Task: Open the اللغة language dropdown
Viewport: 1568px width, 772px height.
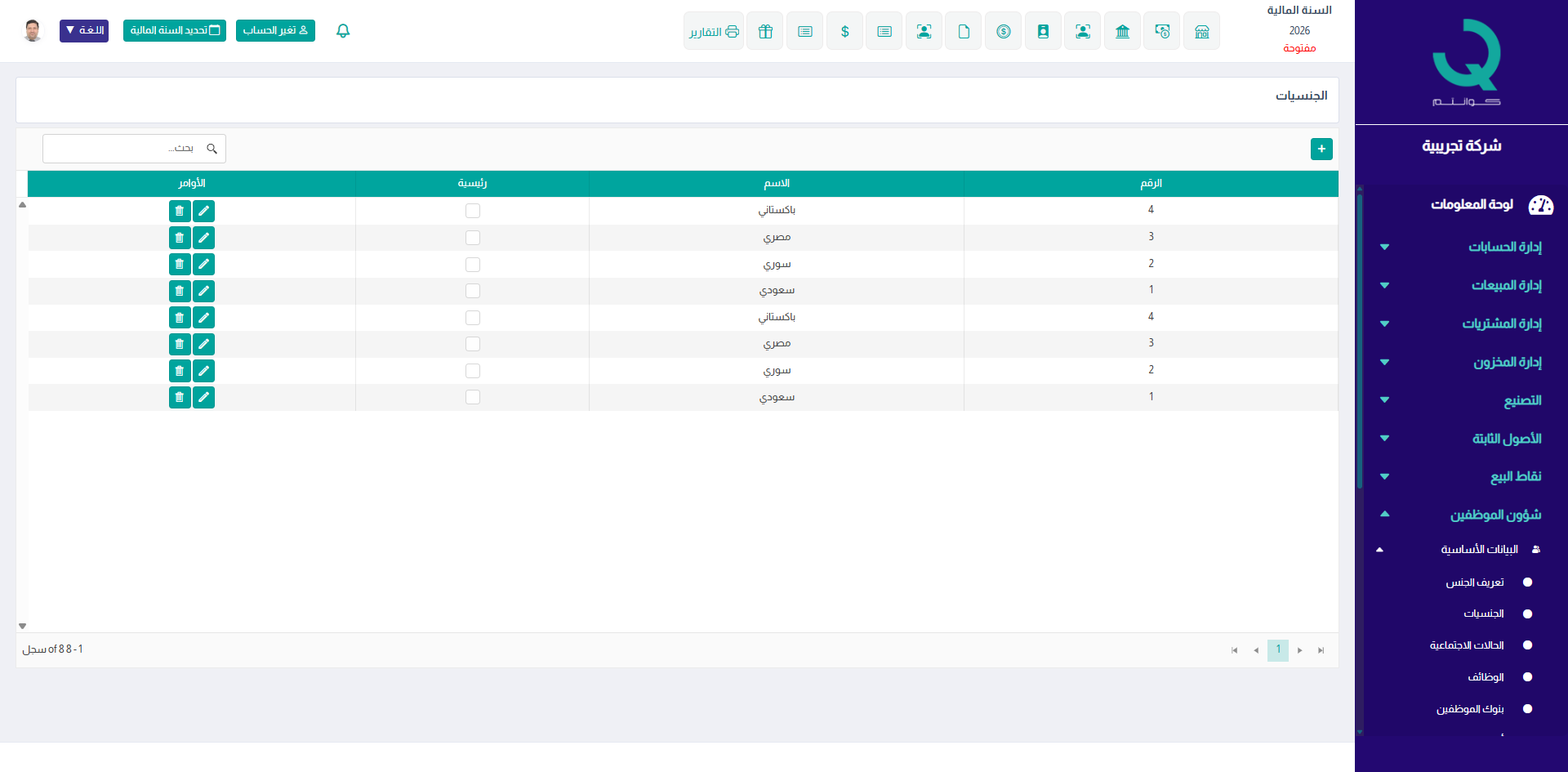Action: (x=84, y=30)
